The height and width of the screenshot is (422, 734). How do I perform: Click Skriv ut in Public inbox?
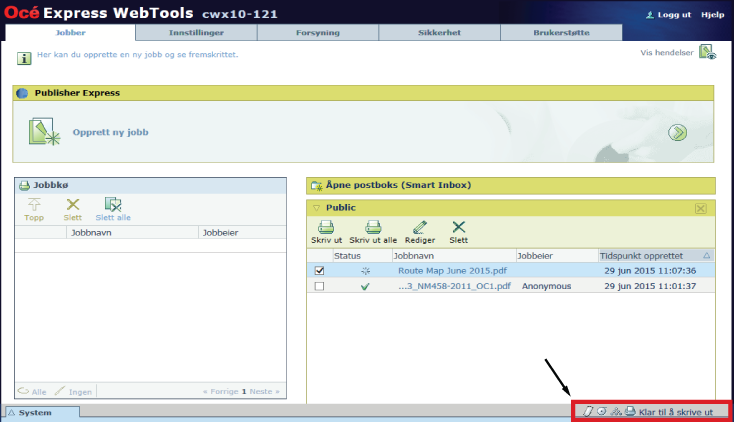326,232
